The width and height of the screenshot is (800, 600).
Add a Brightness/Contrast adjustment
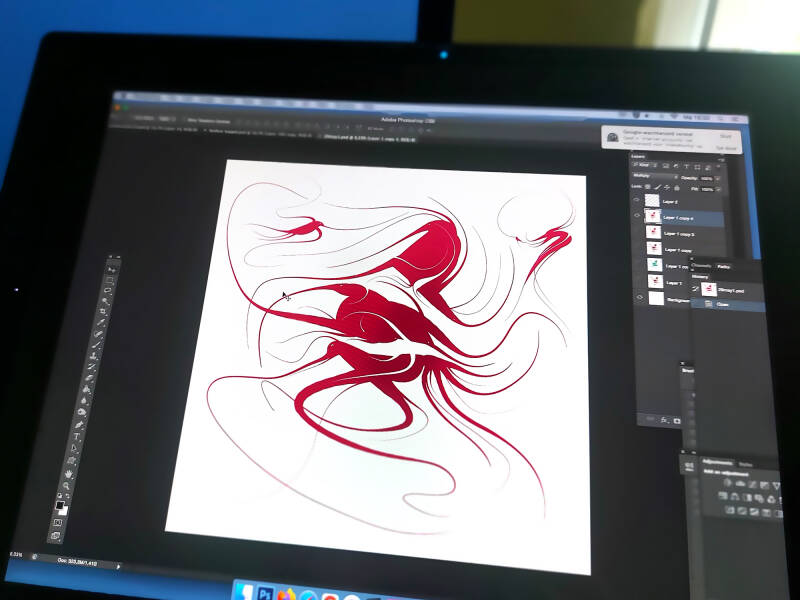pos(728,483)
